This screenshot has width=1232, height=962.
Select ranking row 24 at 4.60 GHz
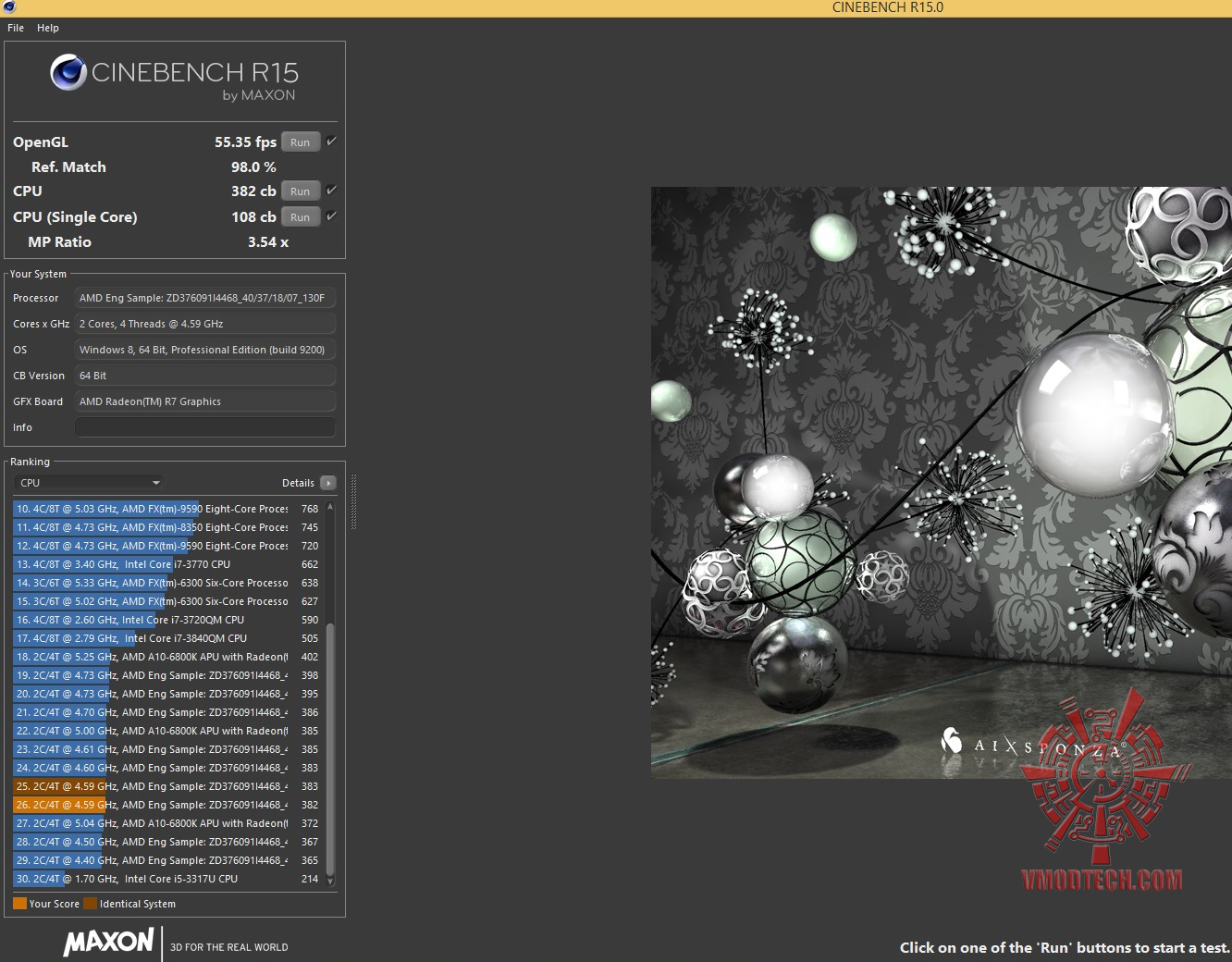click(167, 768)
